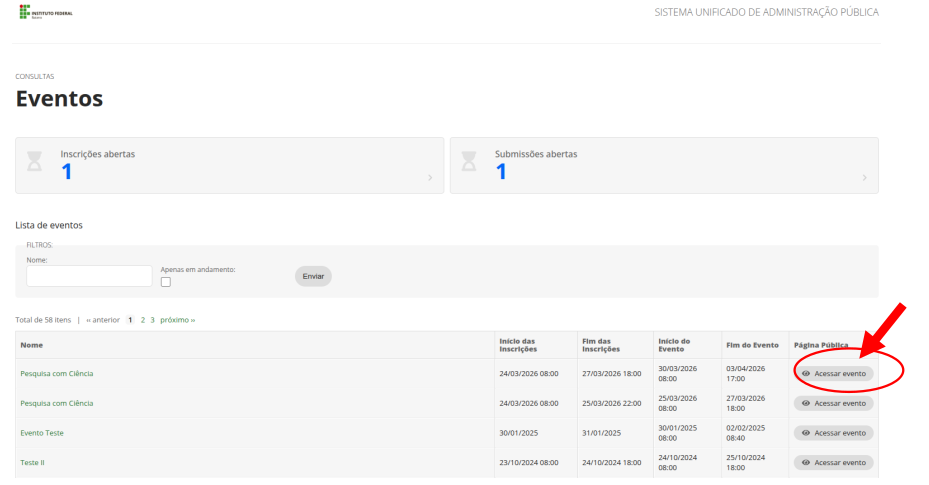Select pagination page 2
Image resolution: width=929 pixels, height=485 pixels.
(x=143, y=320)
